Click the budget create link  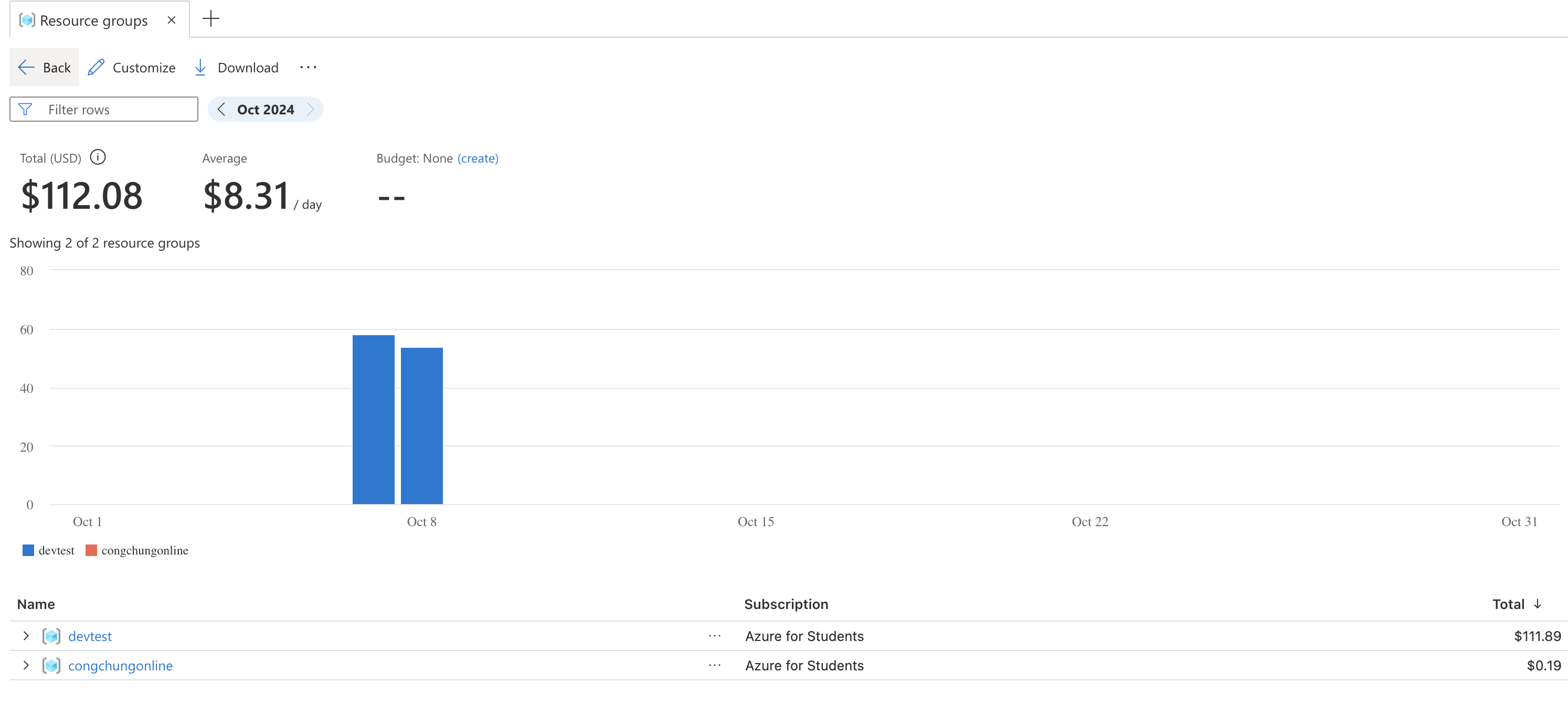(478, 158)
